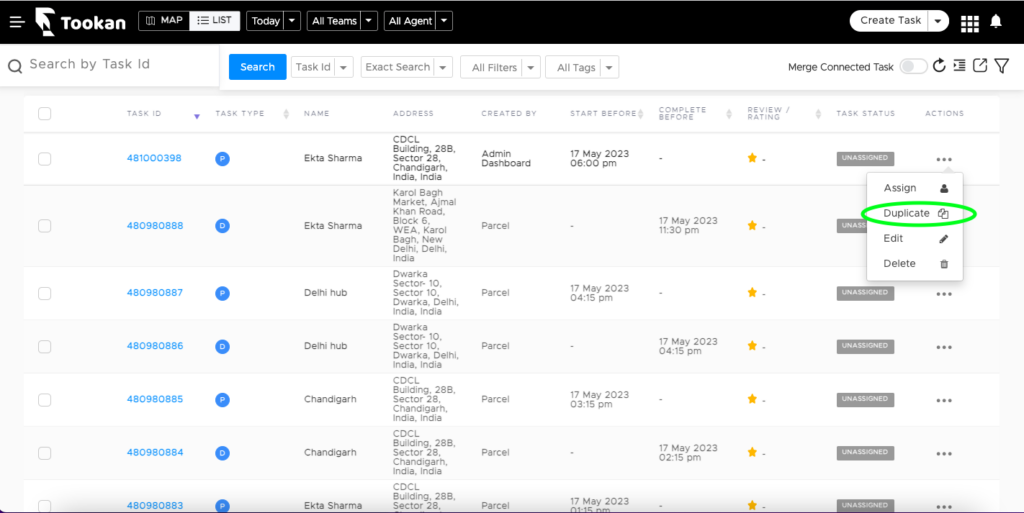1024x513 pixels.
Task: Open the hamburger navigation menu
Action: point(17,22)
